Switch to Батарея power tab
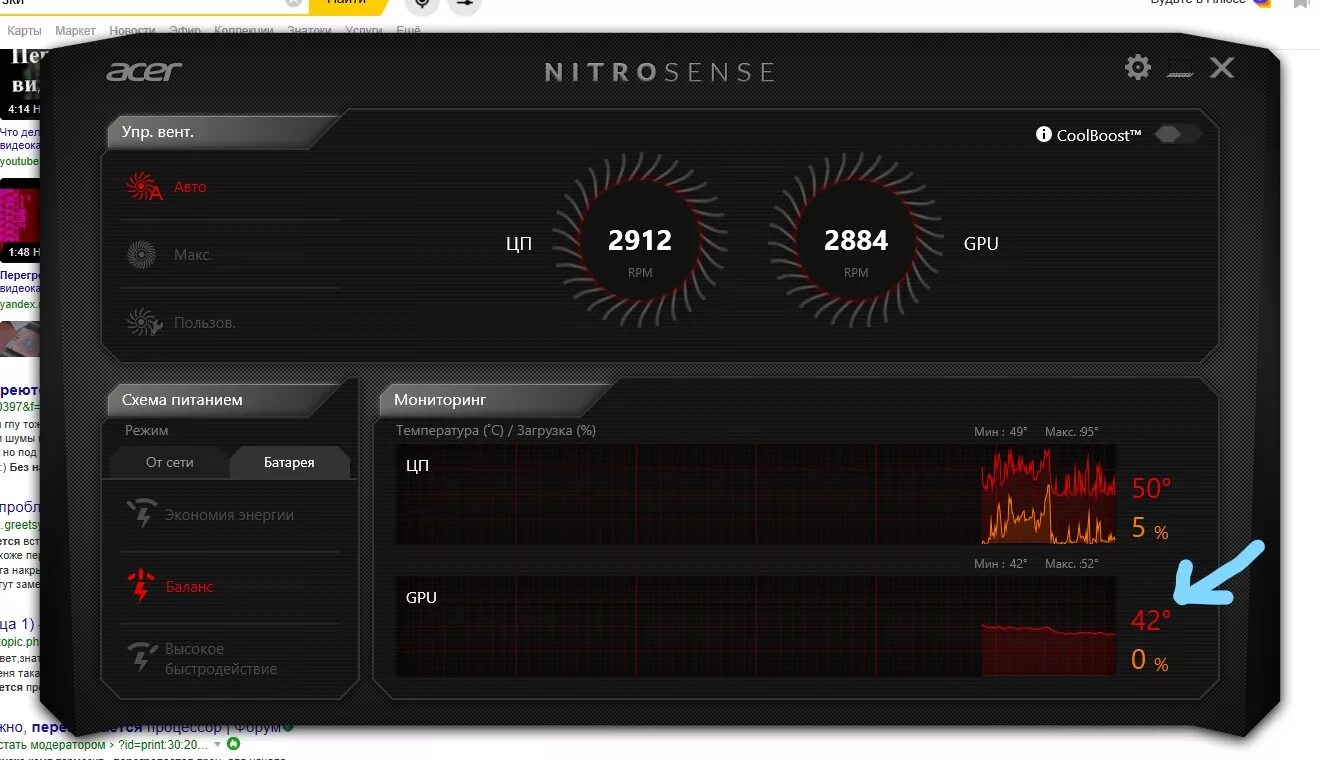1320x760 pixels. pos(290,462)
